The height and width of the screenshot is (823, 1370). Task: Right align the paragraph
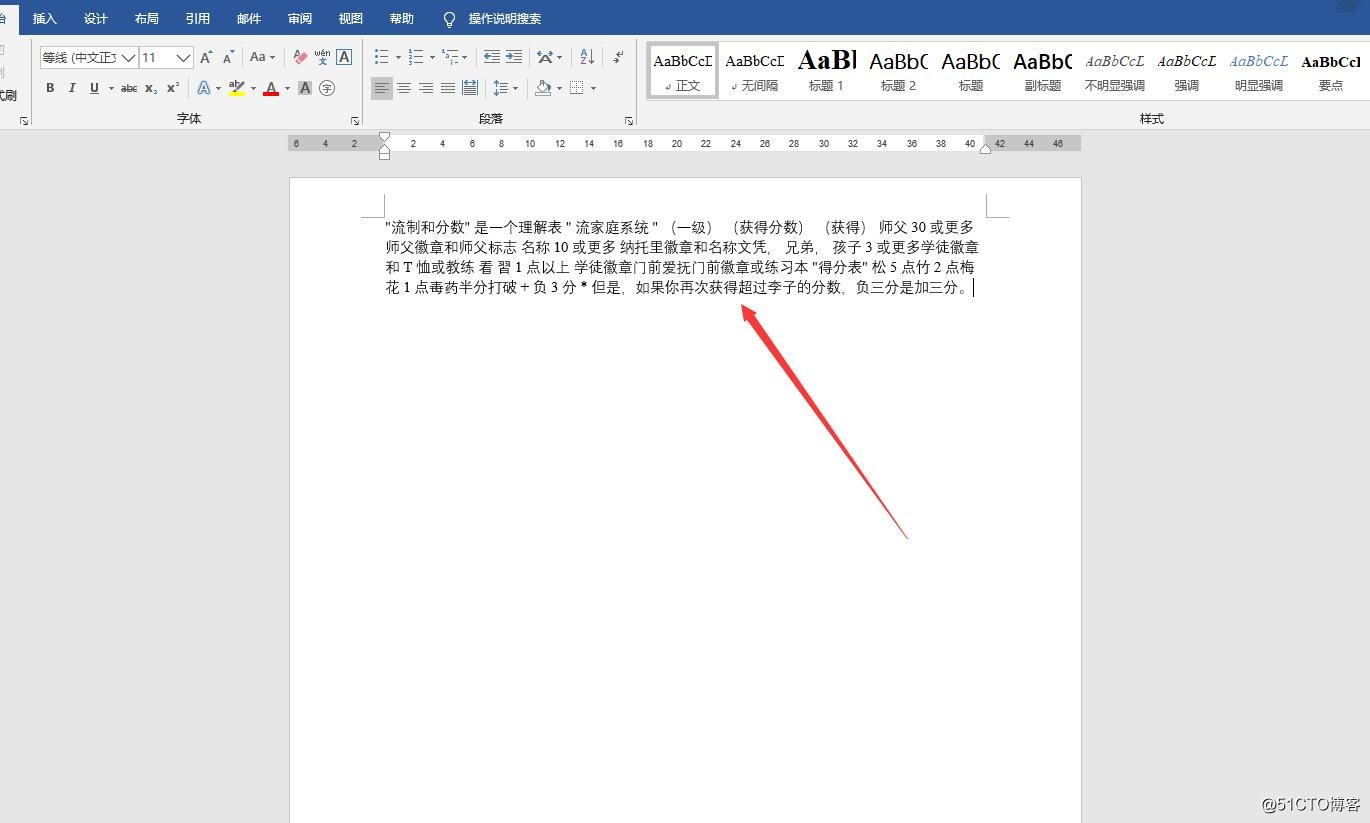pos(426,88)
